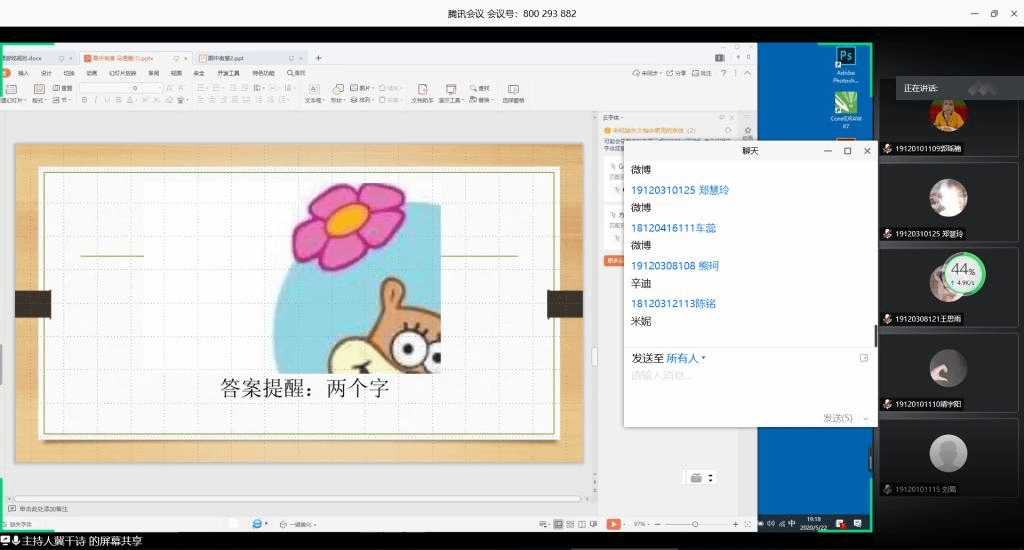Click the zoom slider in status bar
The width and height of the screenshot is (1024, 550).
695,524
